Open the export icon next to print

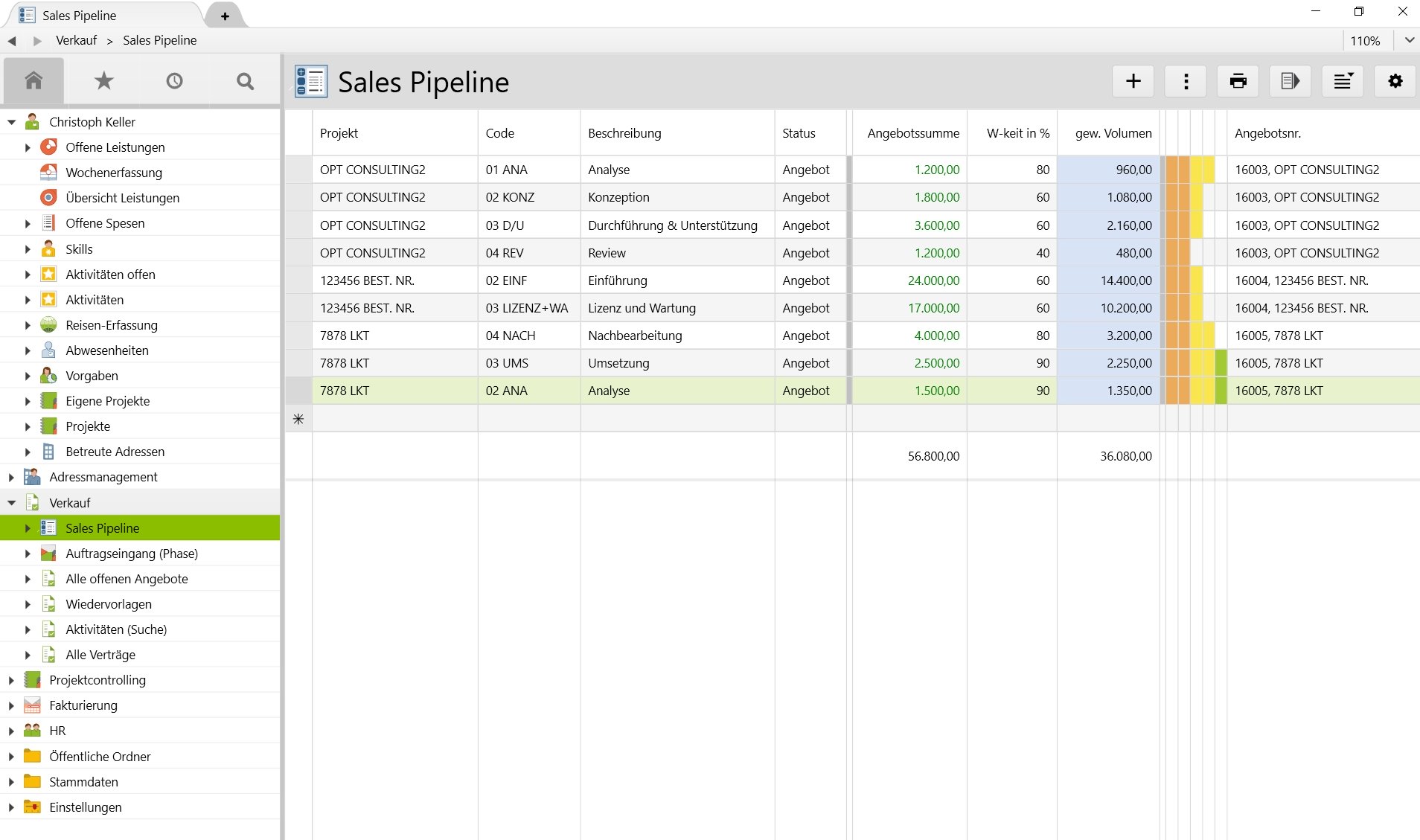coord(1290,80)
